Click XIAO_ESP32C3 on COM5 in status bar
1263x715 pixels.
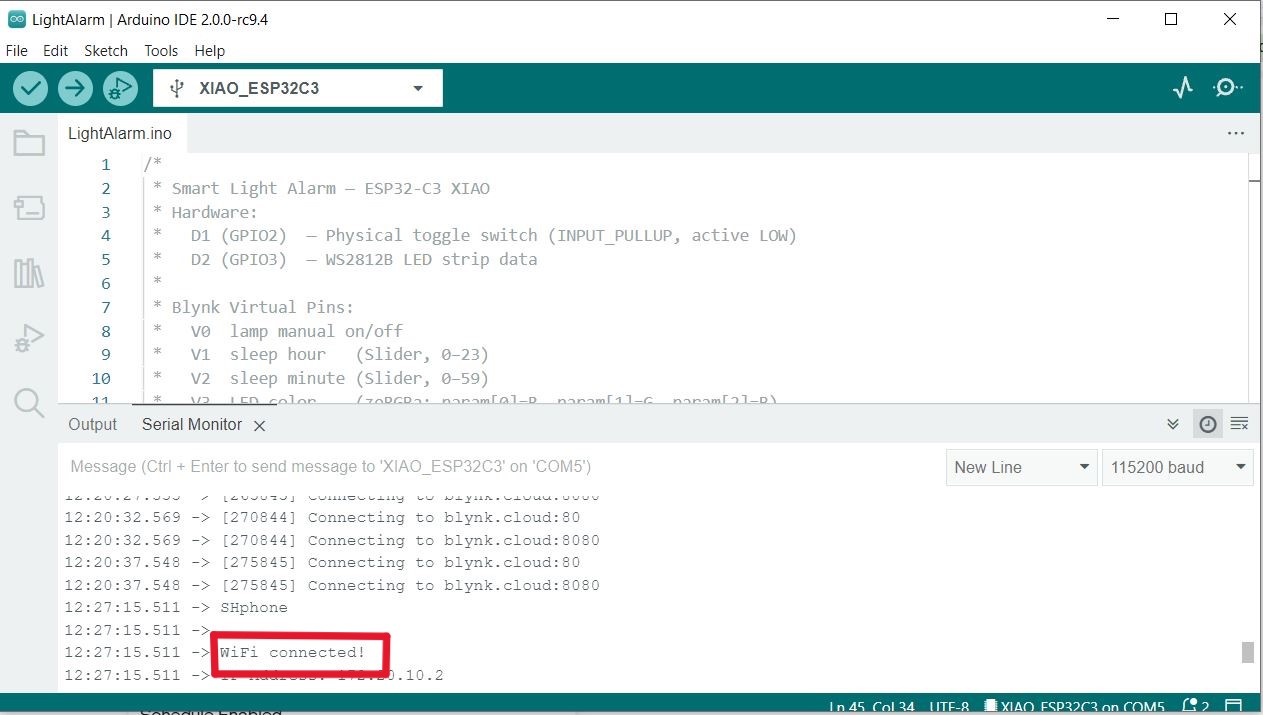(1075, 707)
